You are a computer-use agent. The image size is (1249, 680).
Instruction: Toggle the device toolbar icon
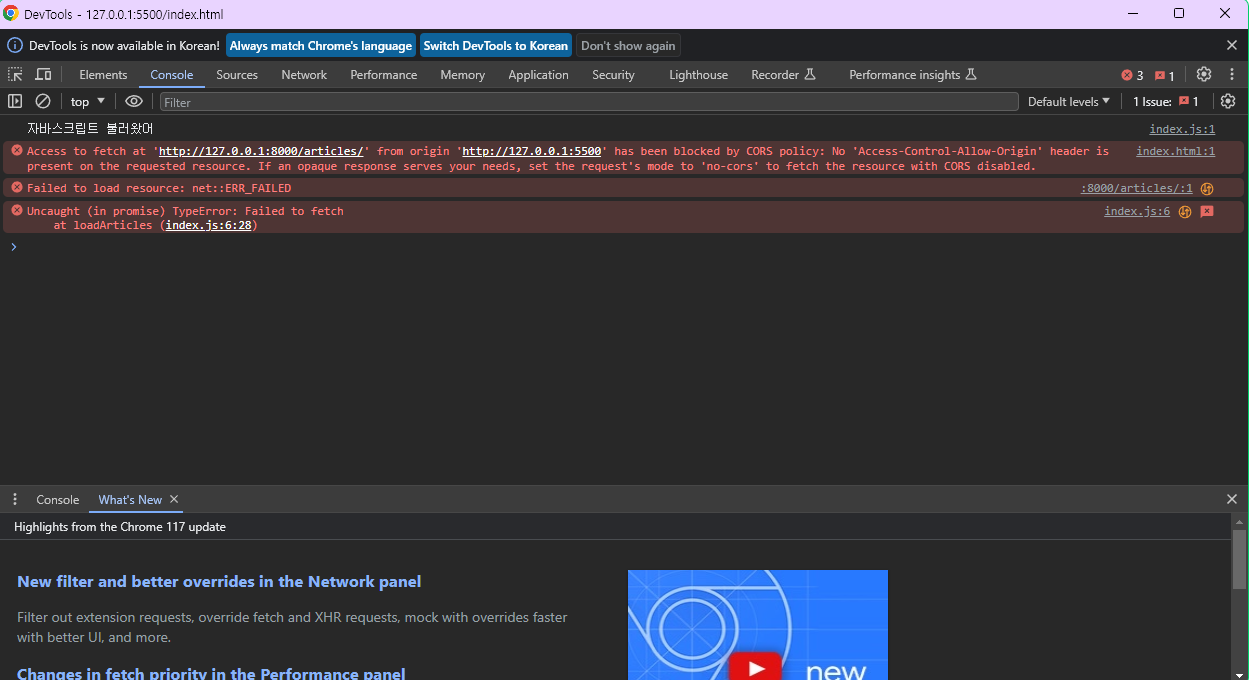[43, 75]
